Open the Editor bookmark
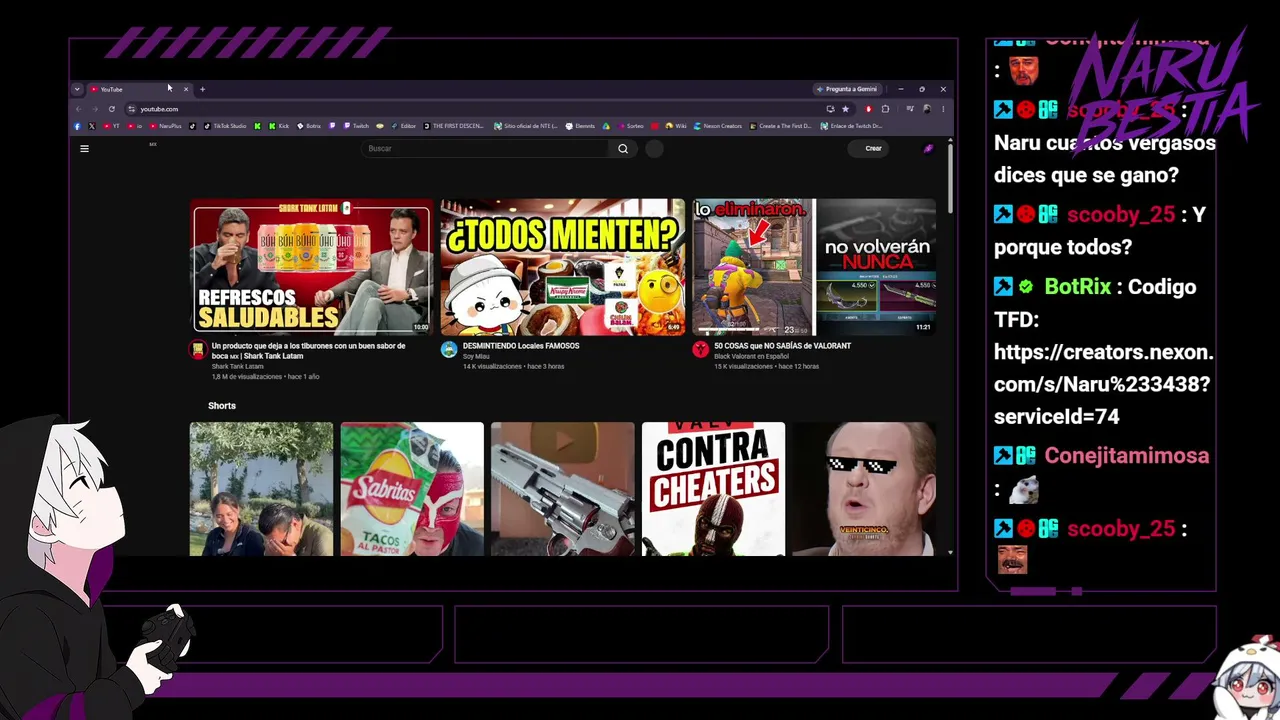This screenshot has height=720, width=1280. click(x=403, y=126)
